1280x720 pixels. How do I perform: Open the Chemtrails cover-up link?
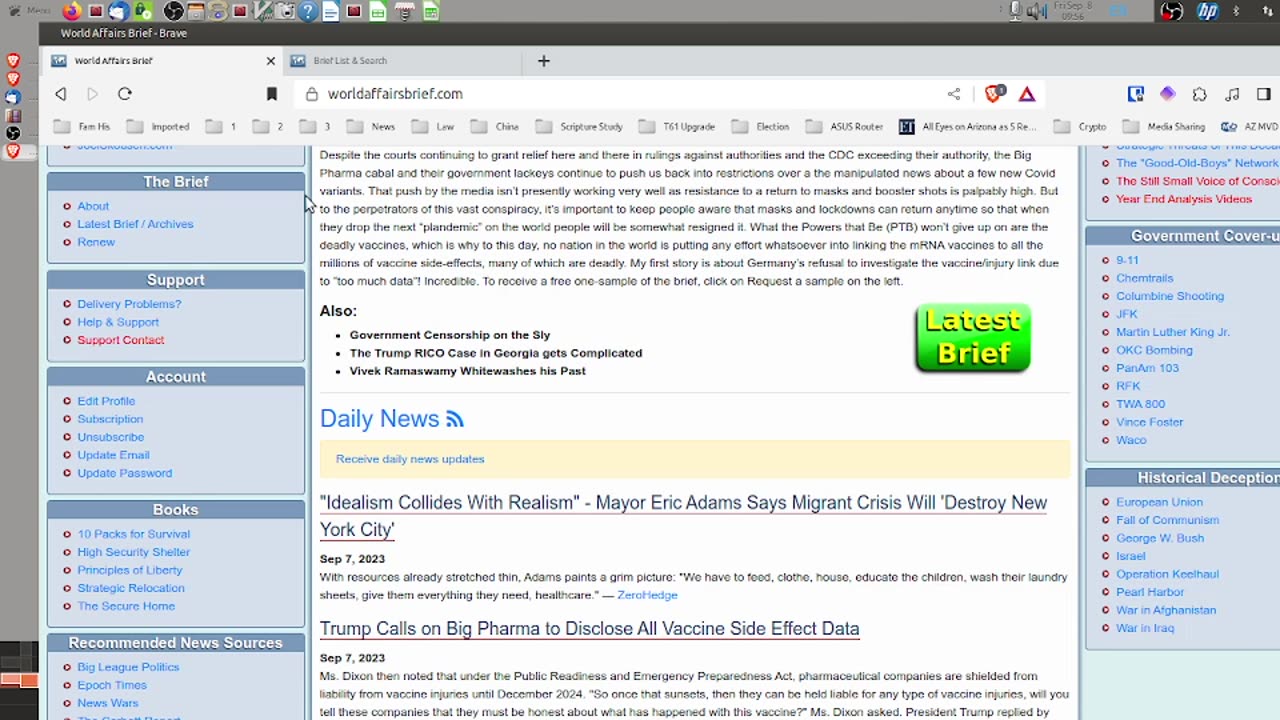1144,278
